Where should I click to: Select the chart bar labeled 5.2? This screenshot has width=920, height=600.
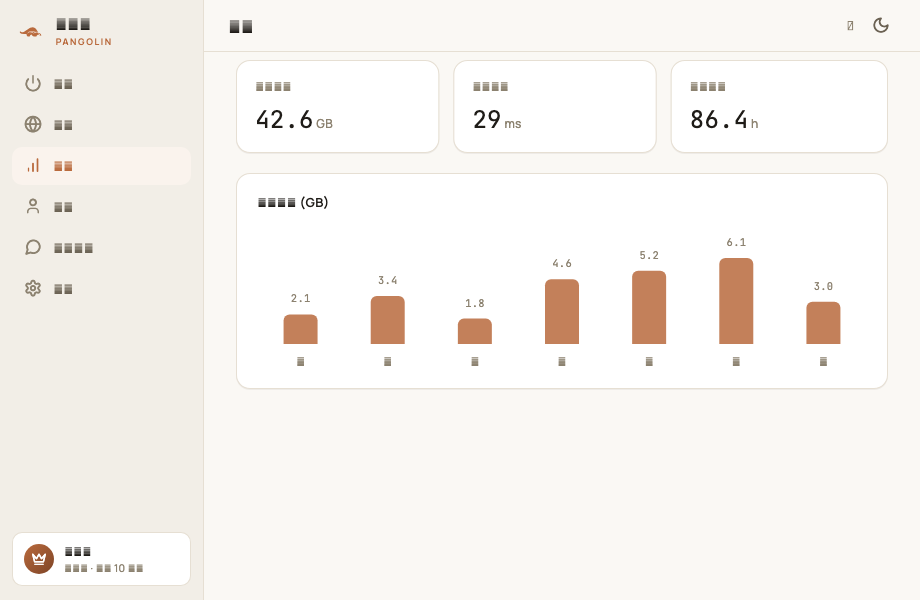[x=649, y=307]
